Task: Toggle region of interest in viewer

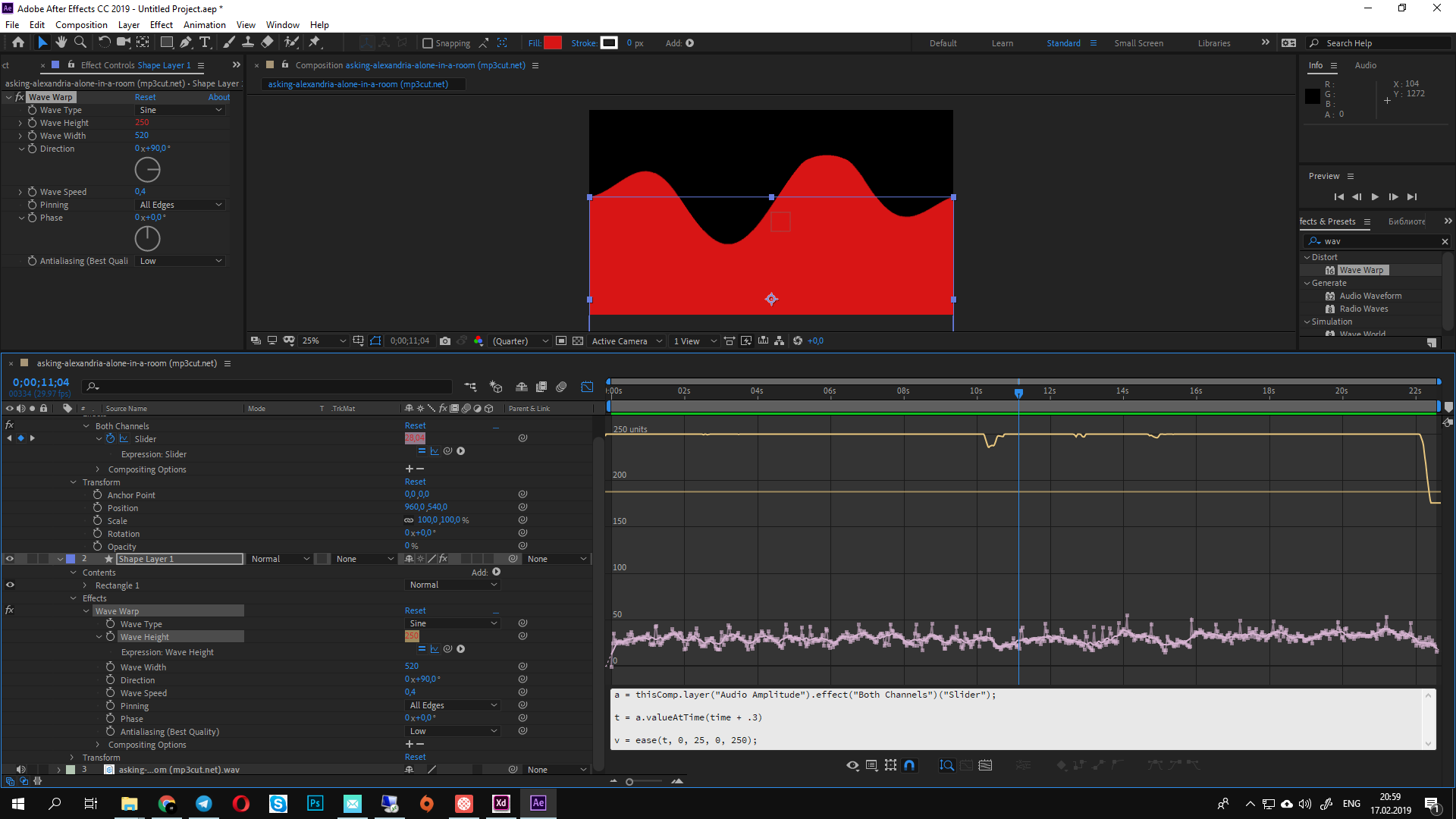Action: point(561,341)
